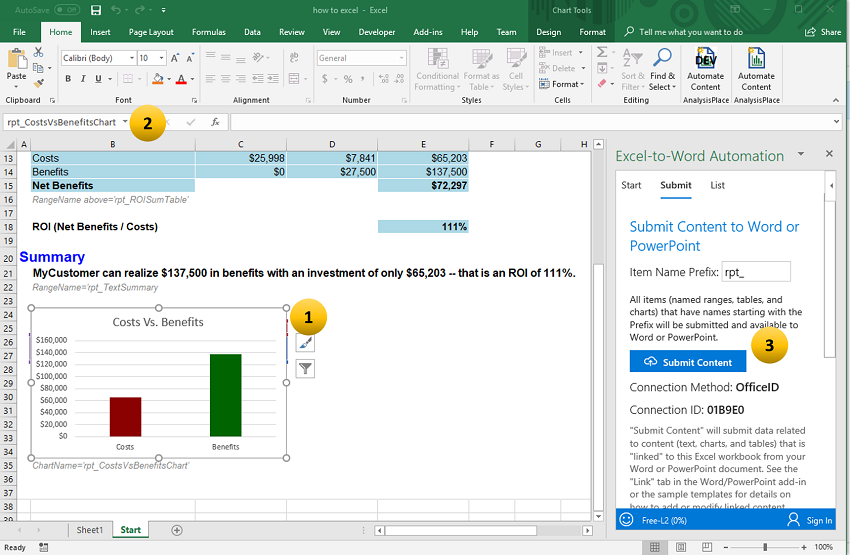
Task: Open Sort & Filter menu
Action: coord(633,69)
